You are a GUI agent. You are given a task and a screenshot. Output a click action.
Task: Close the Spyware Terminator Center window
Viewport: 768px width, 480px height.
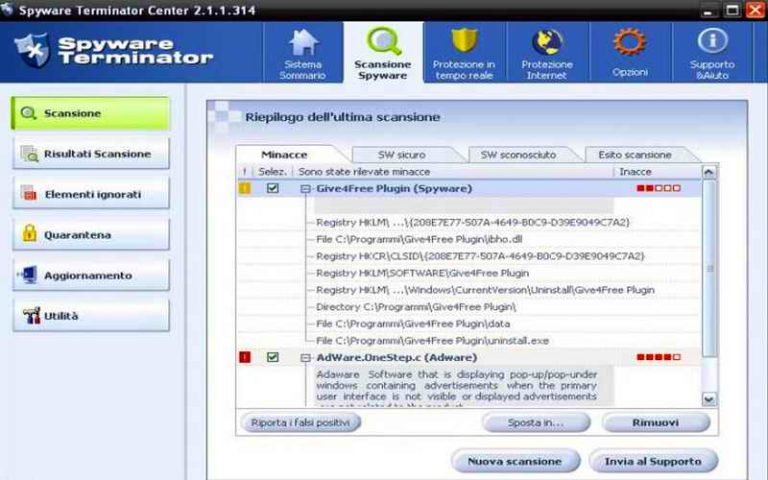tap(756, 10)
